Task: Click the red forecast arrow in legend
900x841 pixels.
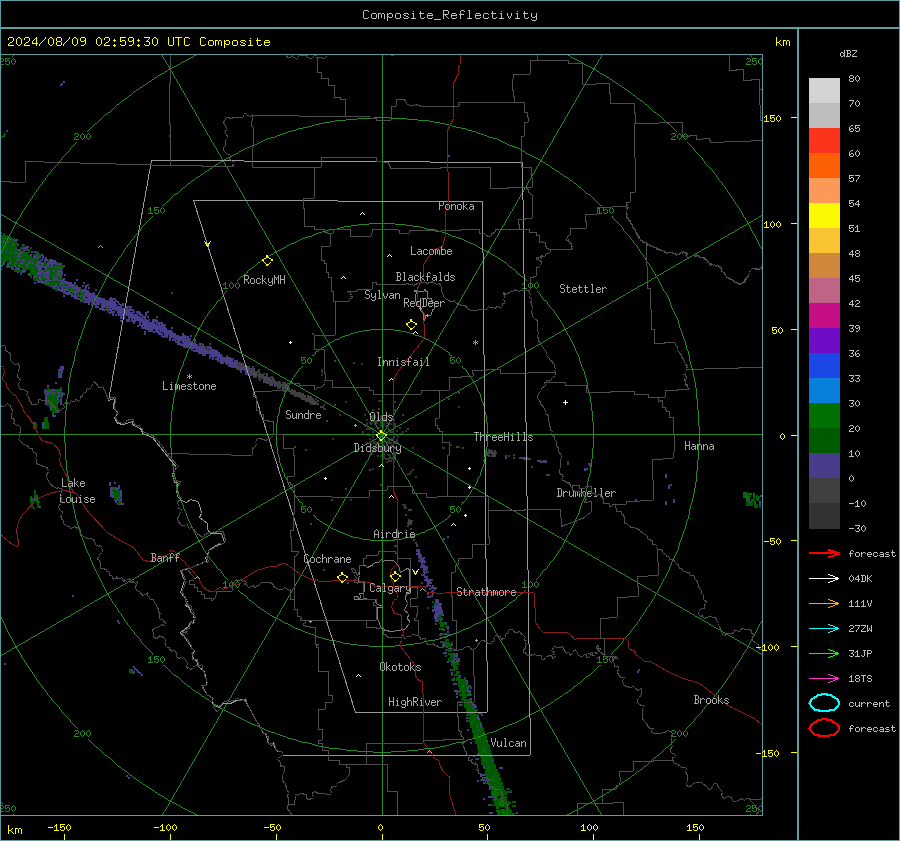Action: [x=824, y=553]
